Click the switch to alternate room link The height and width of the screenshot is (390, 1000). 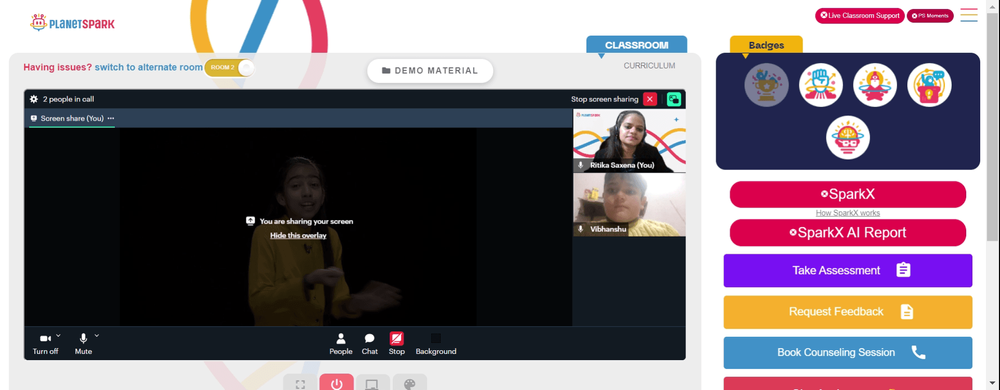coord(149,67)
